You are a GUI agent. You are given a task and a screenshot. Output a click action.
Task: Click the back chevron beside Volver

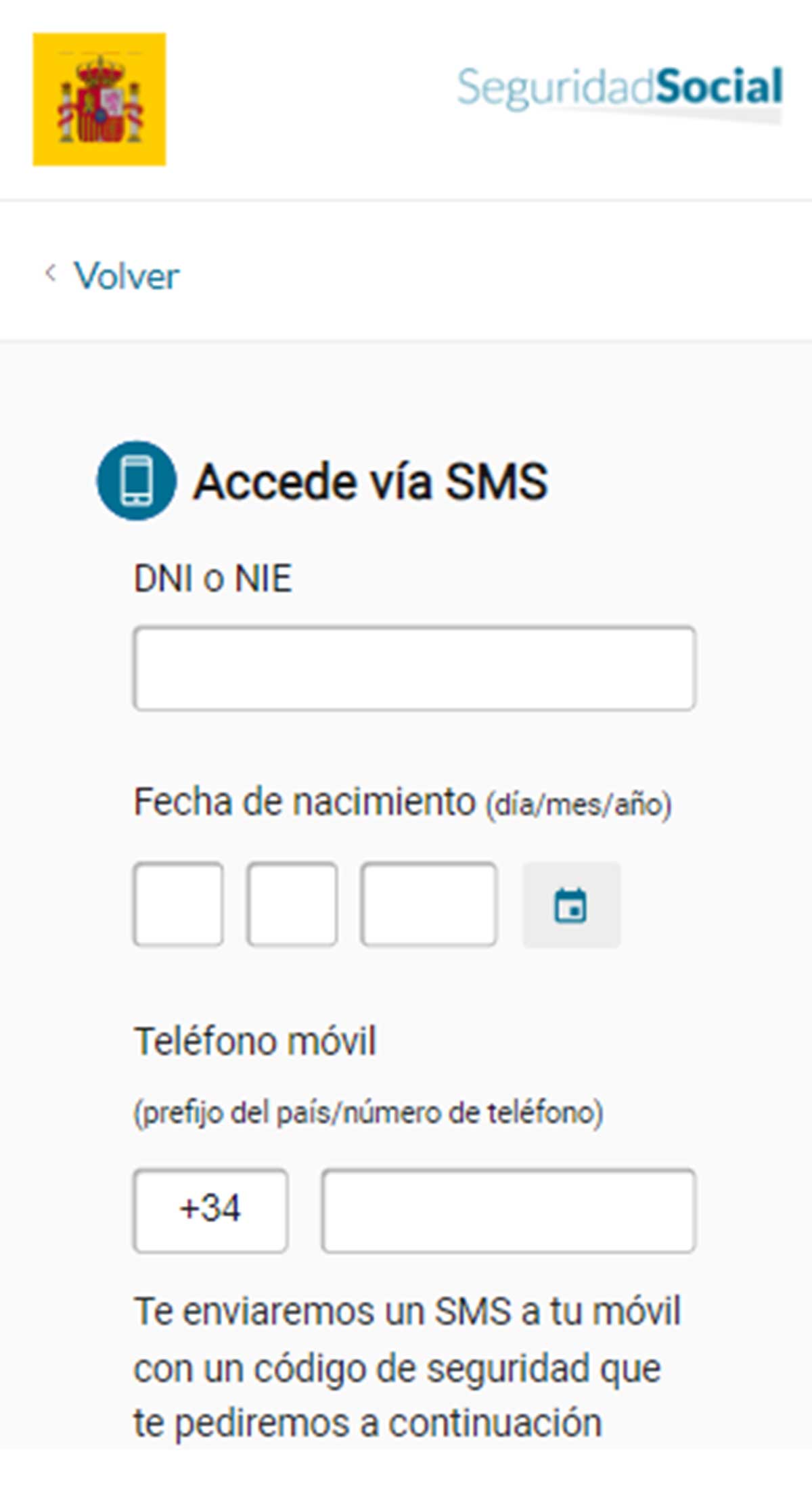tap(51, 273)
